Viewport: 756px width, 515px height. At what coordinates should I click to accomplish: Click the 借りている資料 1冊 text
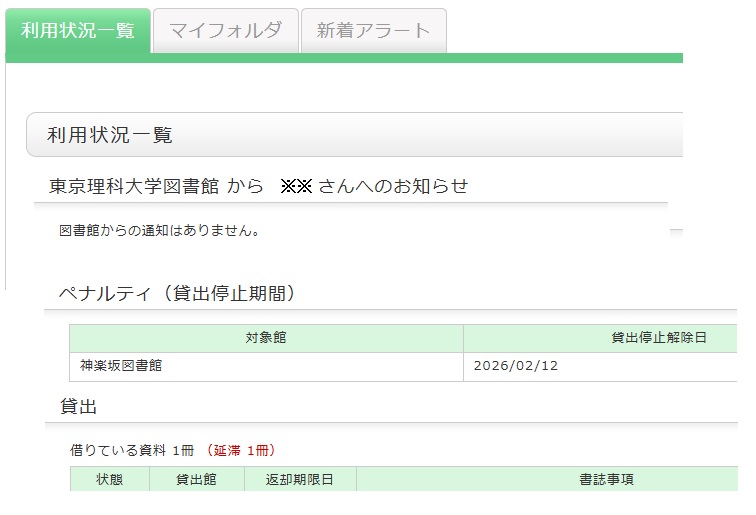(x=132, y=450)
